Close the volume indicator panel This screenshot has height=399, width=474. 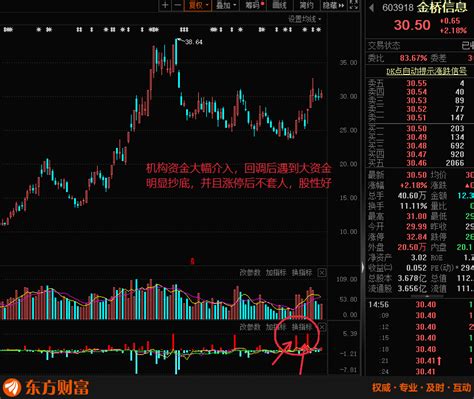tap(322, 273)
